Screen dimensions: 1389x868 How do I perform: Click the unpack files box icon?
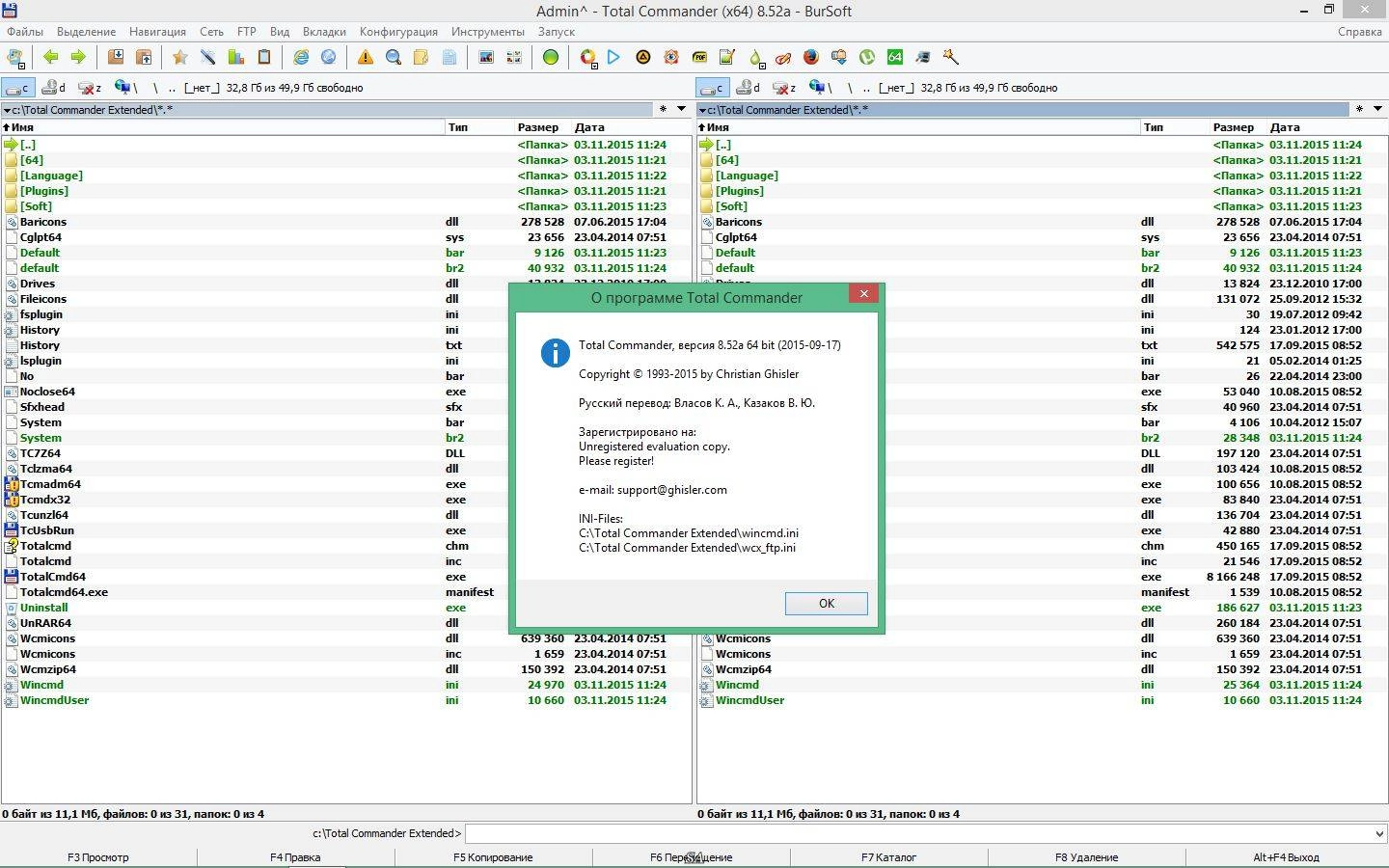pyautogui.click(x=144, y=58)
